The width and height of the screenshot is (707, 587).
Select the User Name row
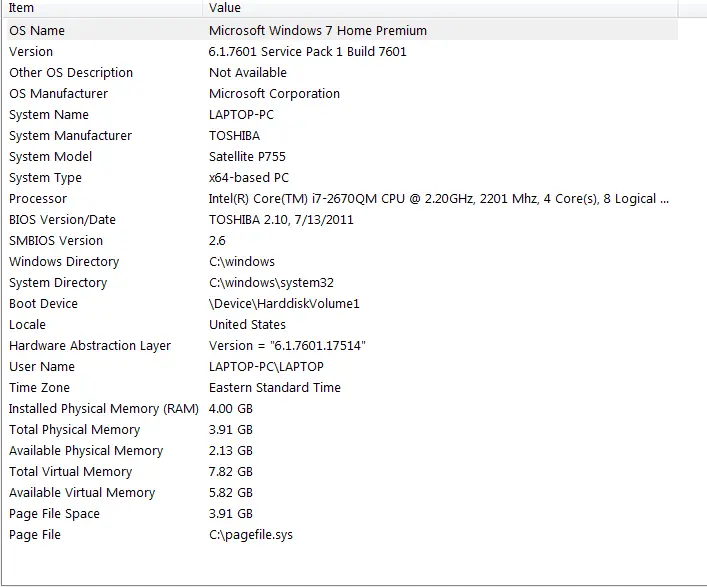[343, 367]
